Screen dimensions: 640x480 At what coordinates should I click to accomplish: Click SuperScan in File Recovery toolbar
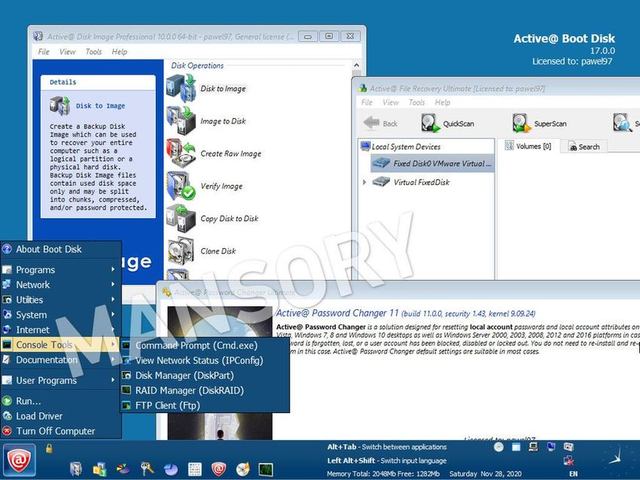(539, 123)
